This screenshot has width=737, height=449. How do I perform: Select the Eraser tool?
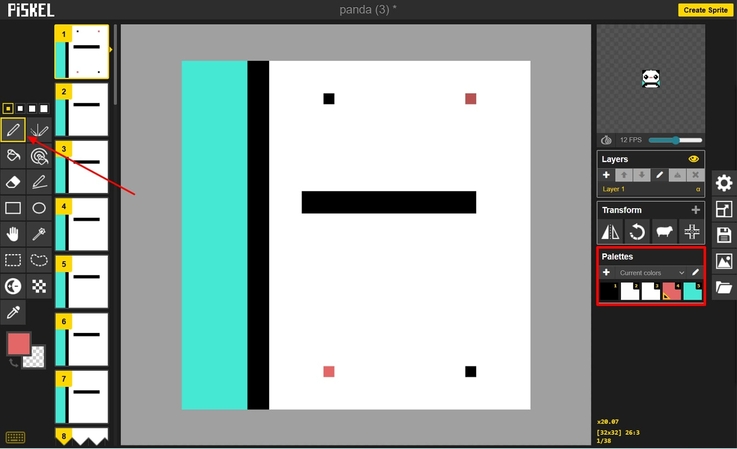point(13,182)
